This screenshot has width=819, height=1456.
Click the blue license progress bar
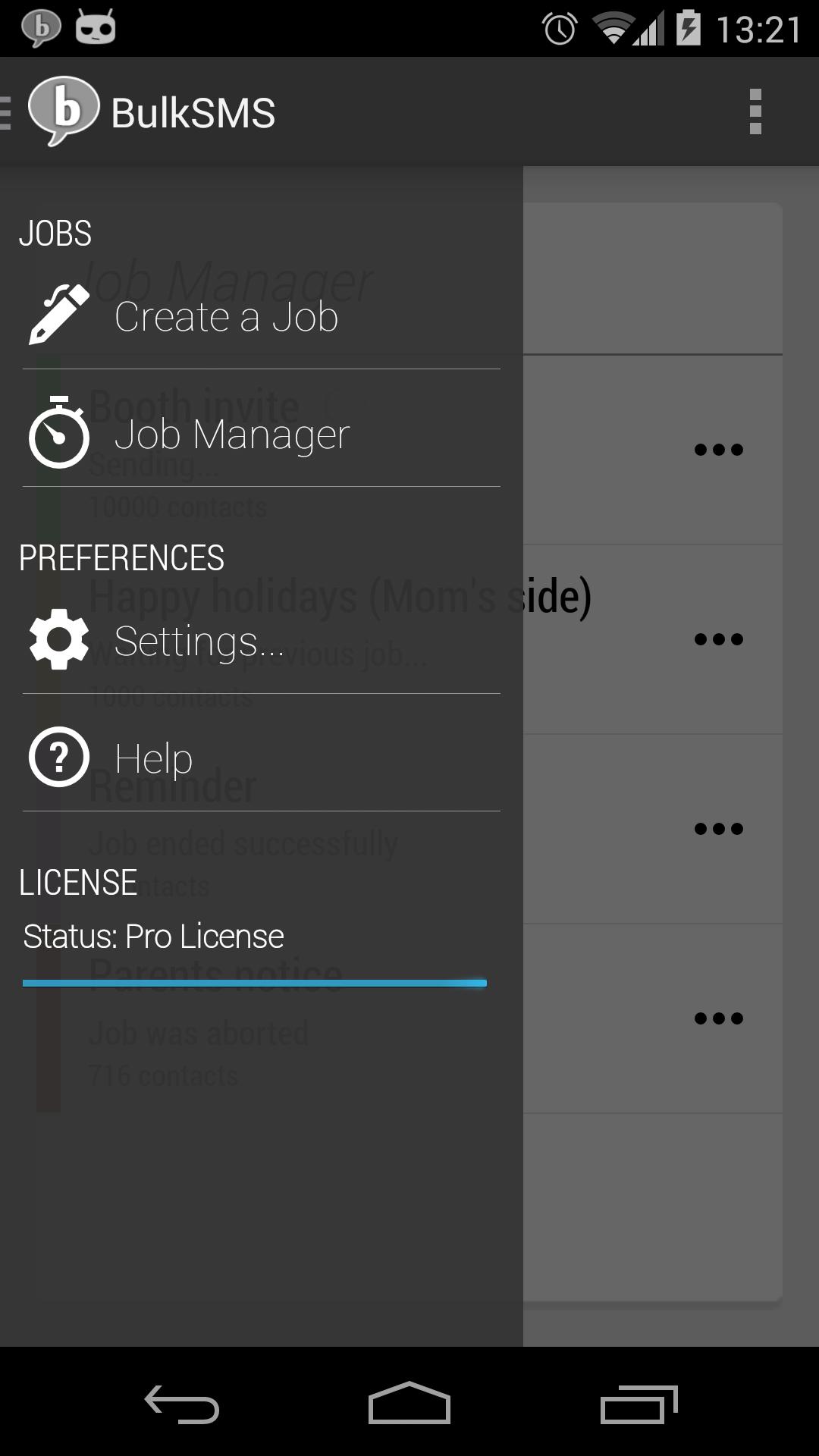(255, 984)
